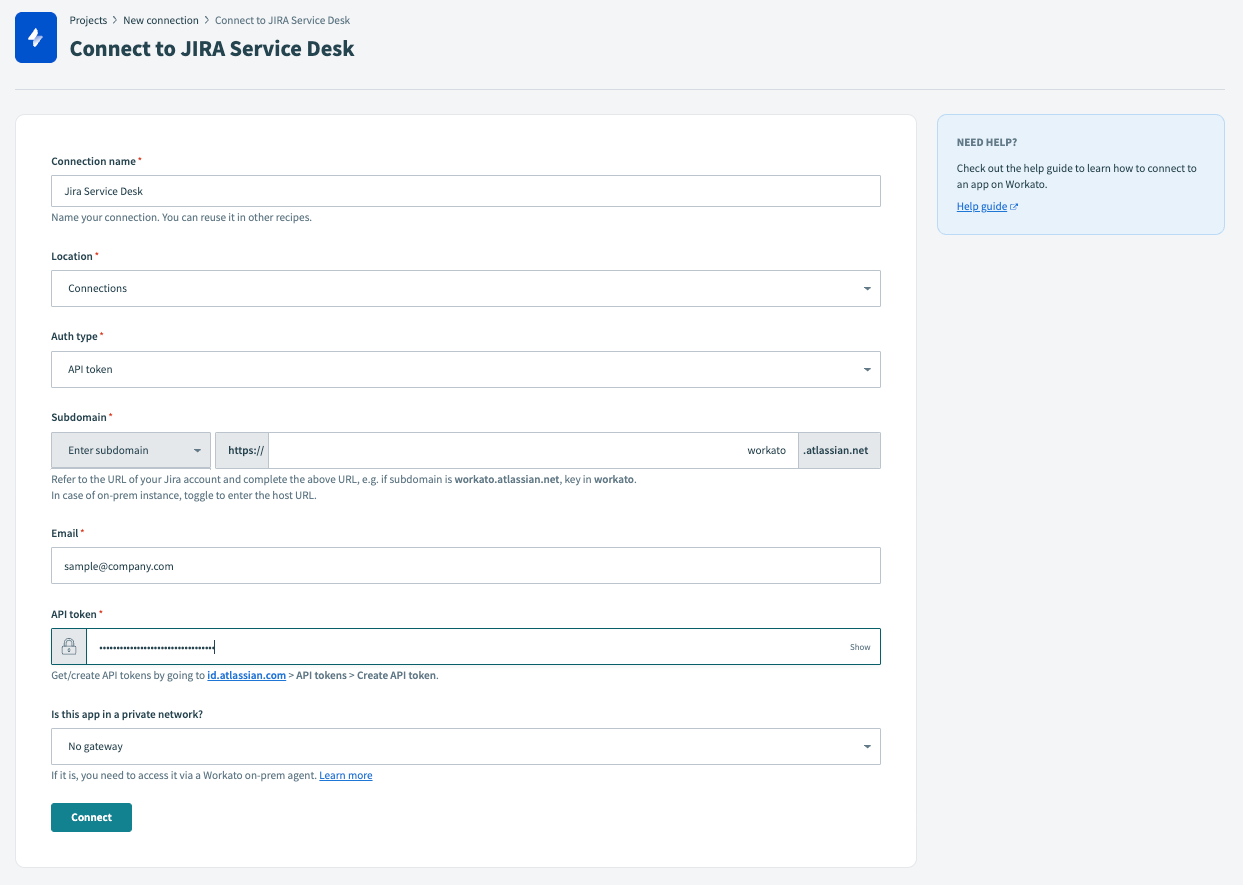This screenshot has width=1243, height=885.
Task: Click the external link icon beside Help guide
Action: point(1016,206)
